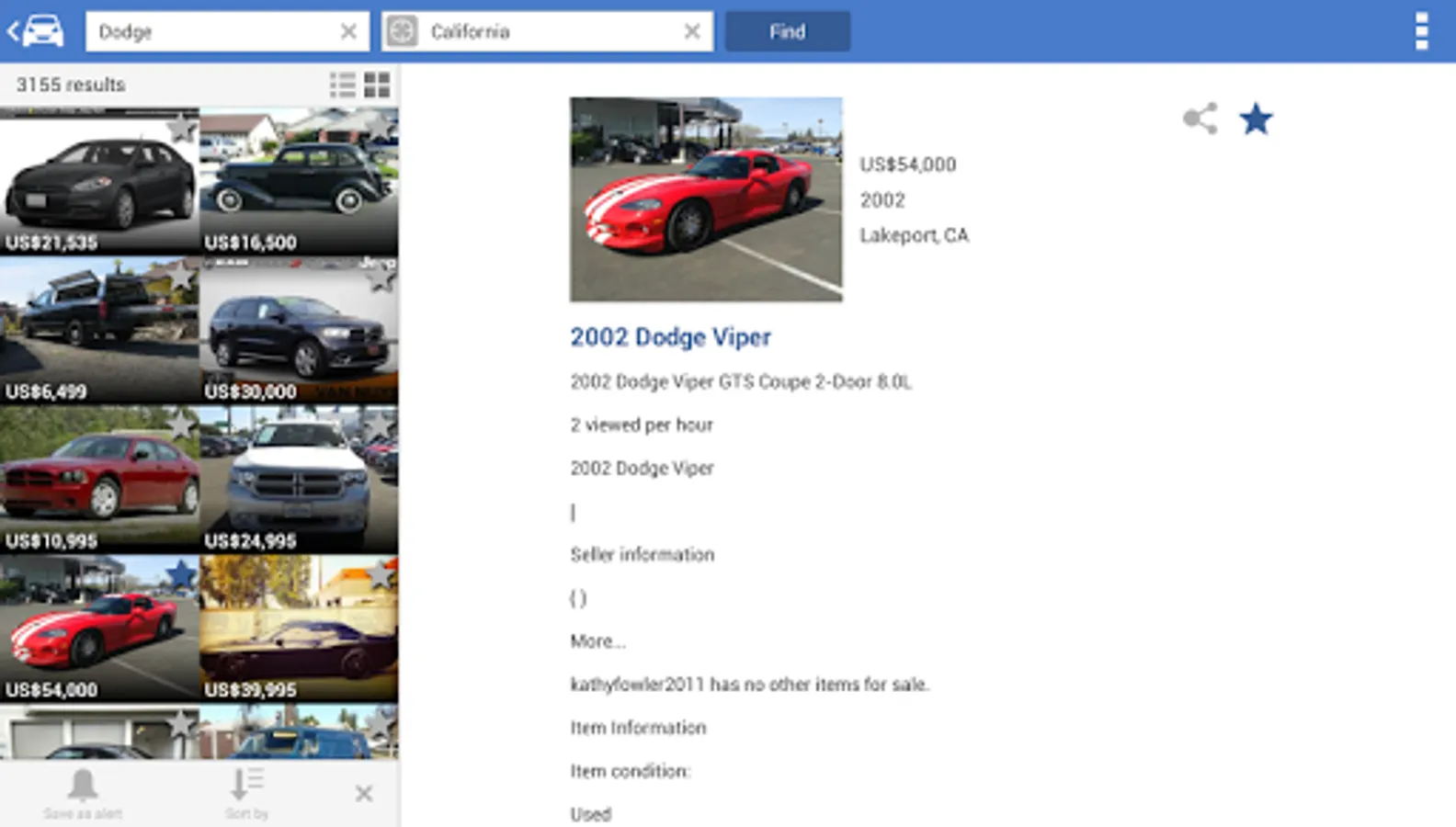Viewport: 1456px width, 827px height.
Task: Open the overflow menu with three dots
Action: [1421, 31]
